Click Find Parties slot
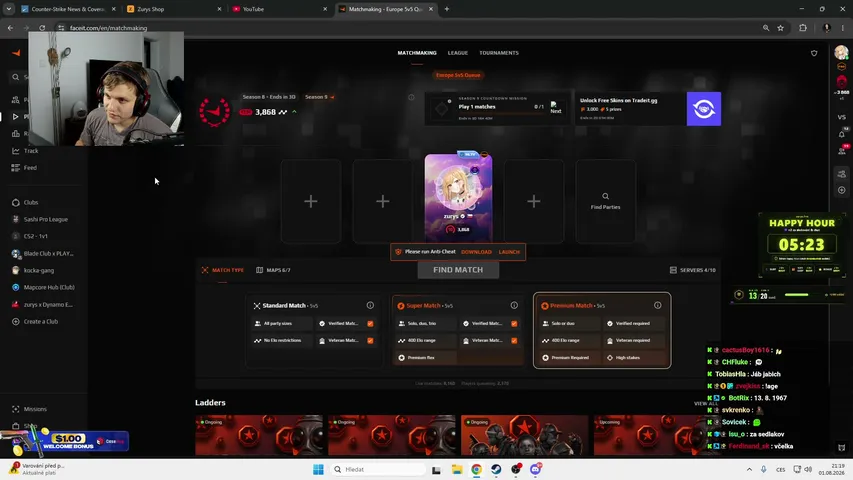This screenshot has height=480, width=853. click(x=605, y=201)
